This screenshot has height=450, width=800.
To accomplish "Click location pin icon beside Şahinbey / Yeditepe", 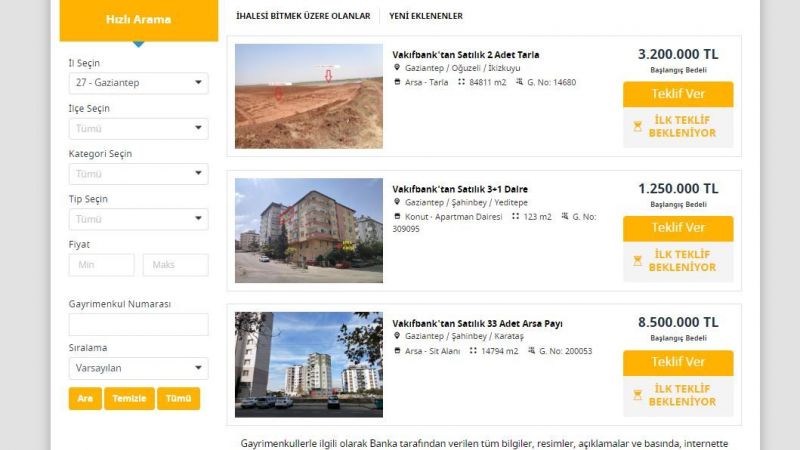I will [x=397, y=202].
